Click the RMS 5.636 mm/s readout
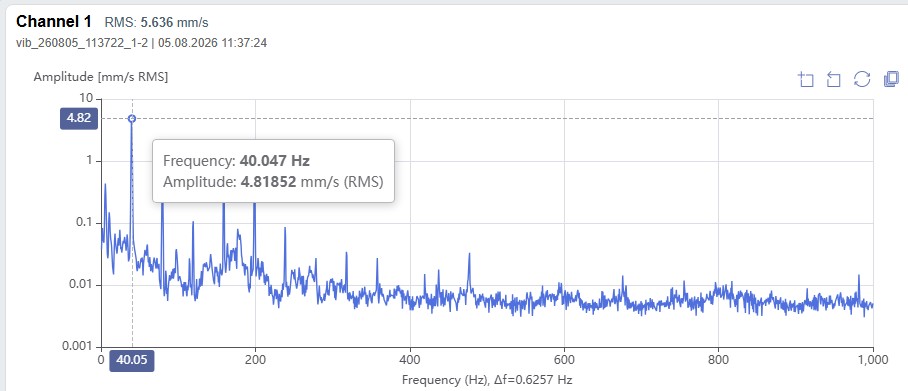Image resolution: width=908 pixels, height=391 pixels. click(x=156, y=23)
